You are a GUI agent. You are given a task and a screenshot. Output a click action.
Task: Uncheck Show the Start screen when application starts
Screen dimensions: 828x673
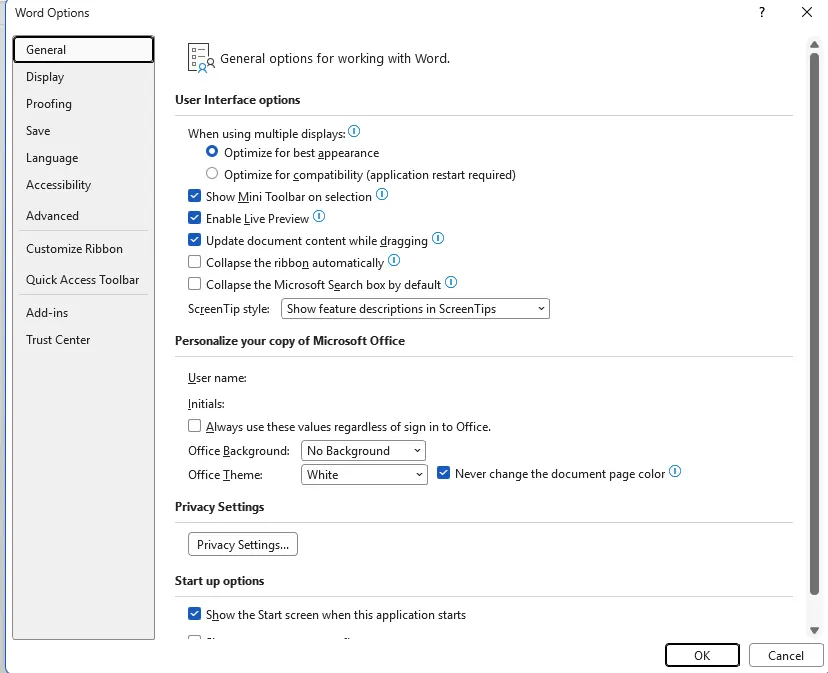pyautogui.click(x=194, y=614)
